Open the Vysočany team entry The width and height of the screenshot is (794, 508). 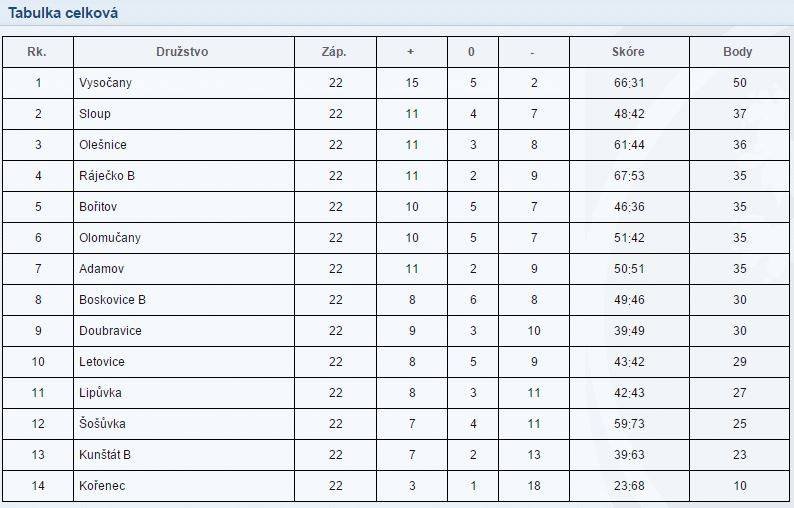point(105,83)
